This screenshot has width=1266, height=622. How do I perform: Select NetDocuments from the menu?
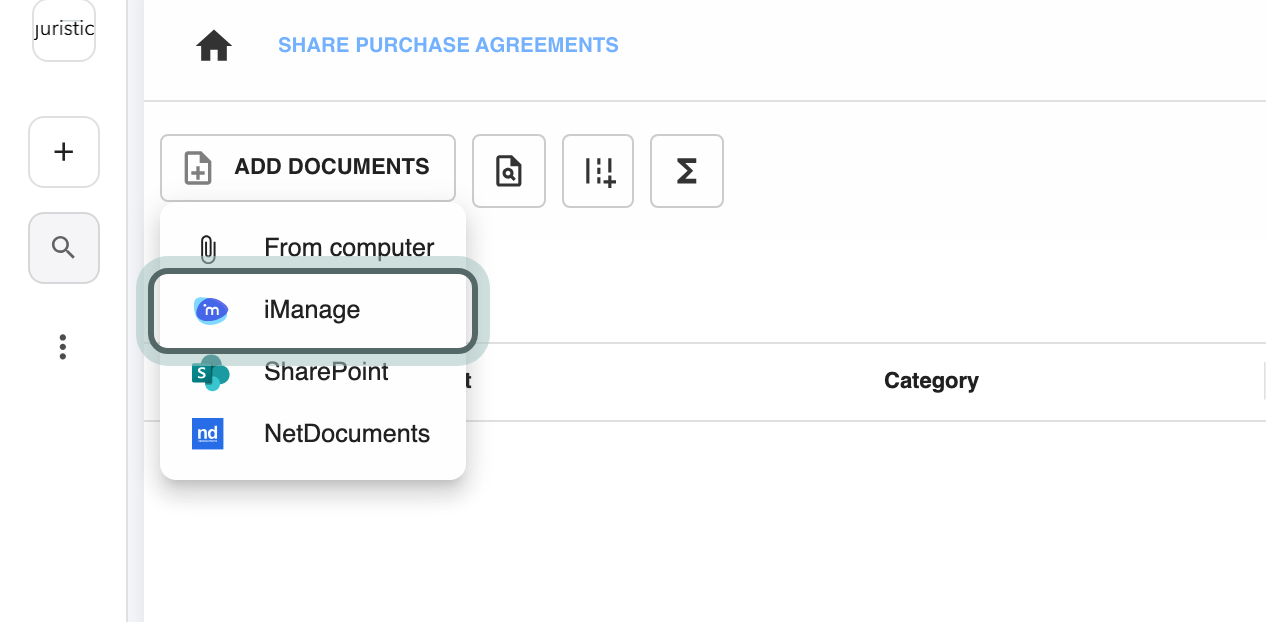[313, 434]
